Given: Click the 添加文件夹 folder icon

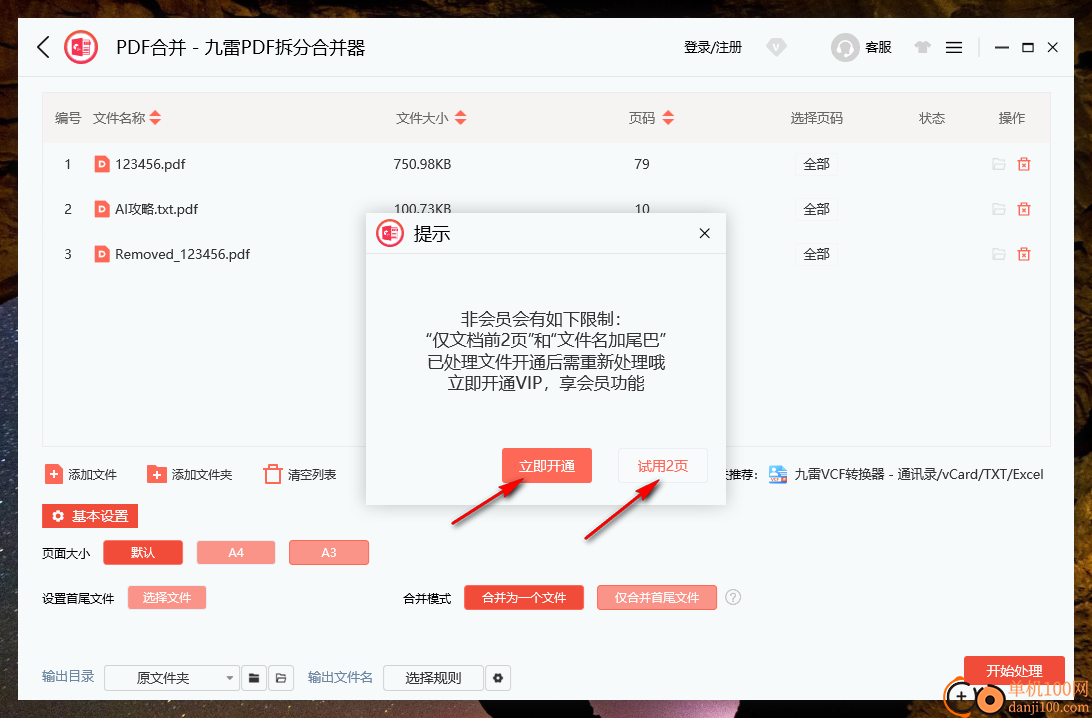Looking at the screenshot, I should click(x=157, y=474).
